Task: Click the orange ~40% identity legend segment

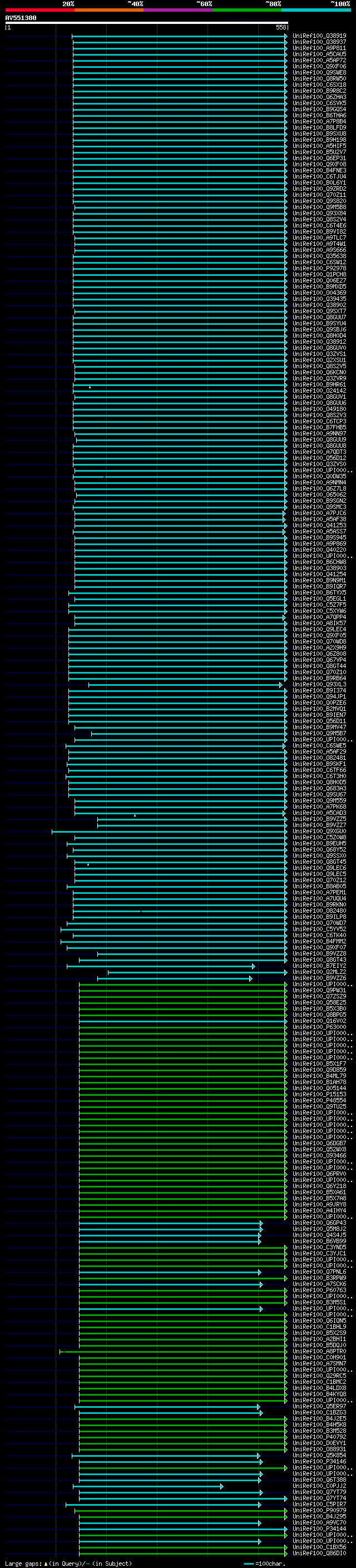Action: pos(109,10)
